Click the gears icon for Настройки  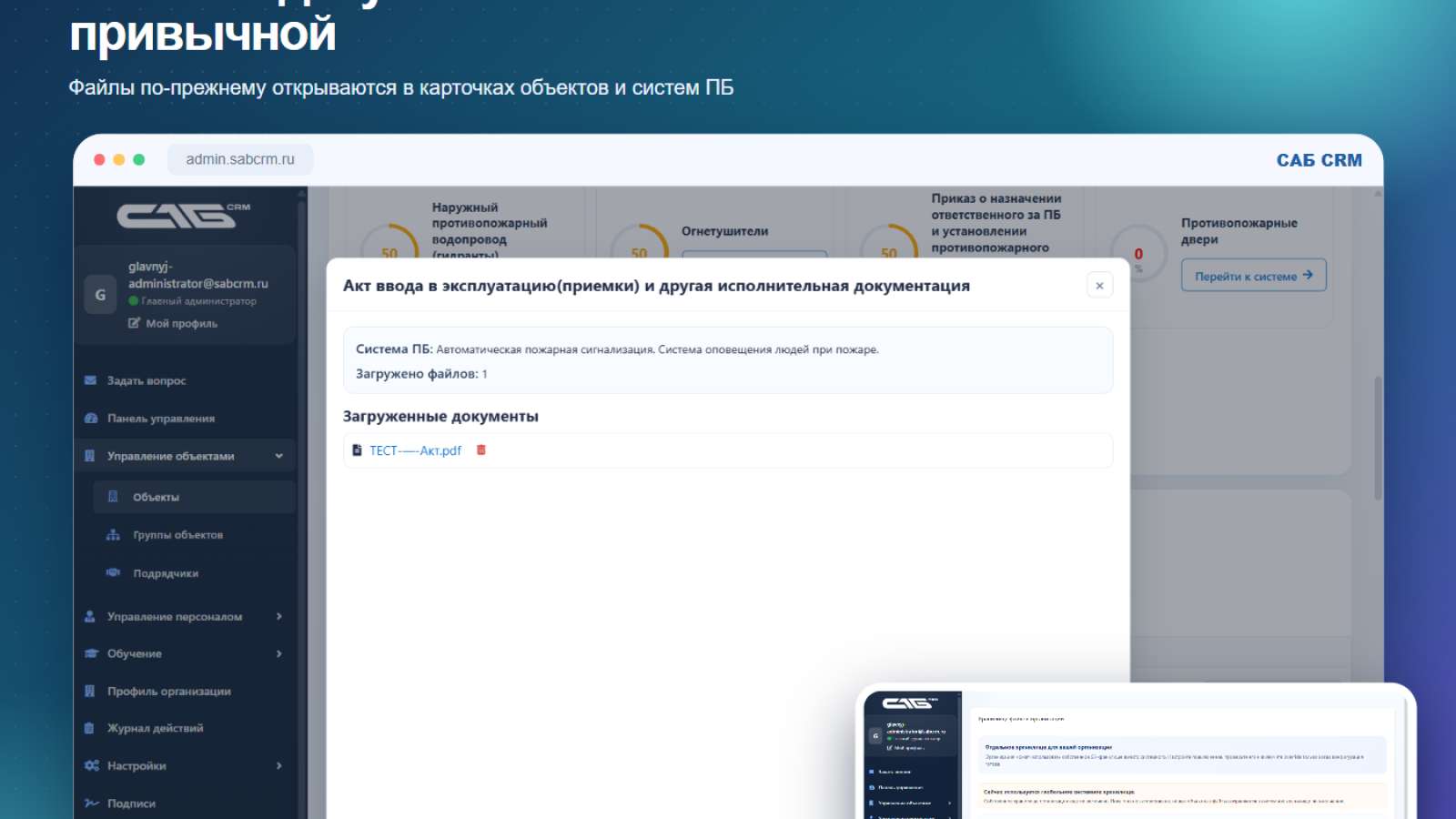91,765
